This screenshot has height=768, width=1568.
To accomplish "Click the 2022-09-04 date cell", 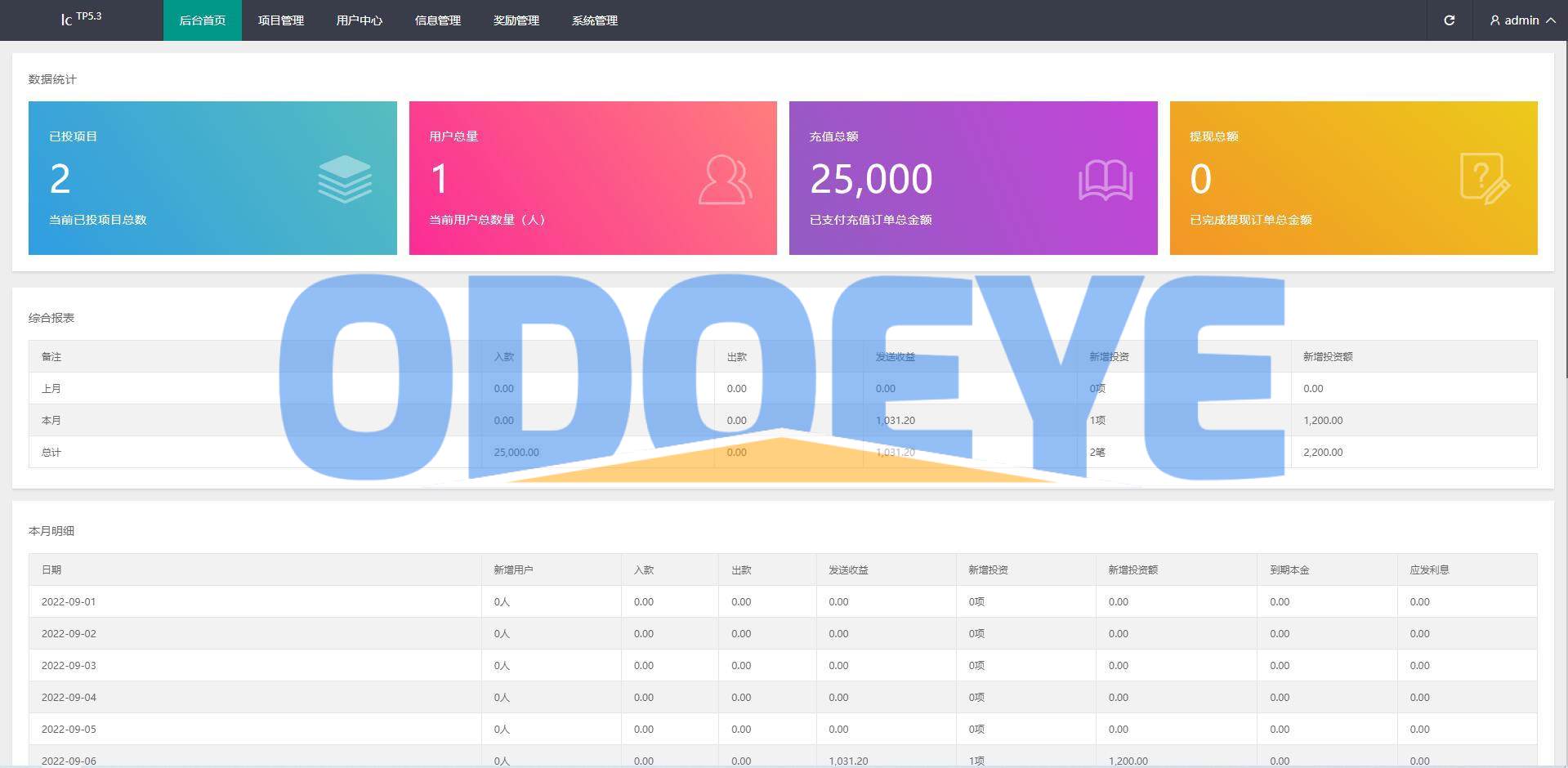I will point(69,698).
